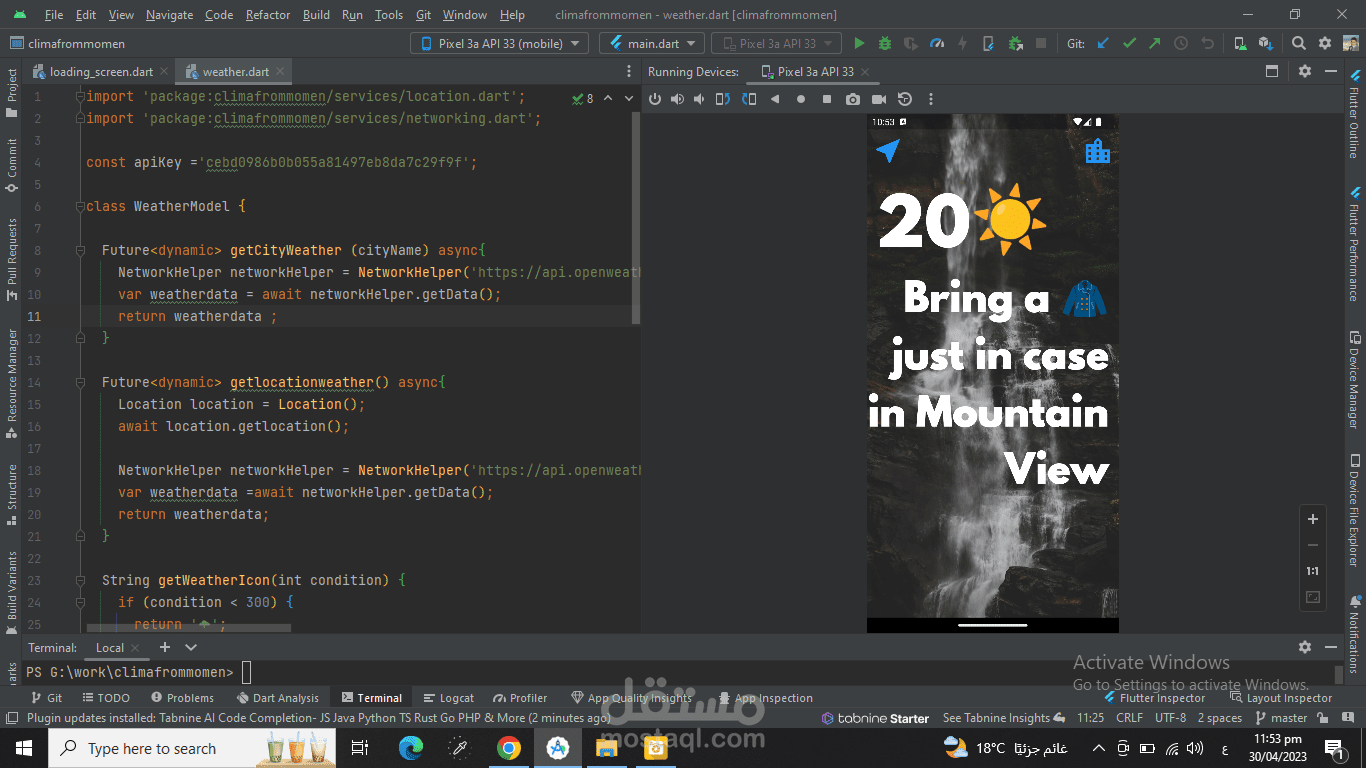The image size is (1366, 768).
Task: Expand the terminal session options chevron
Action: pos(191,647)
